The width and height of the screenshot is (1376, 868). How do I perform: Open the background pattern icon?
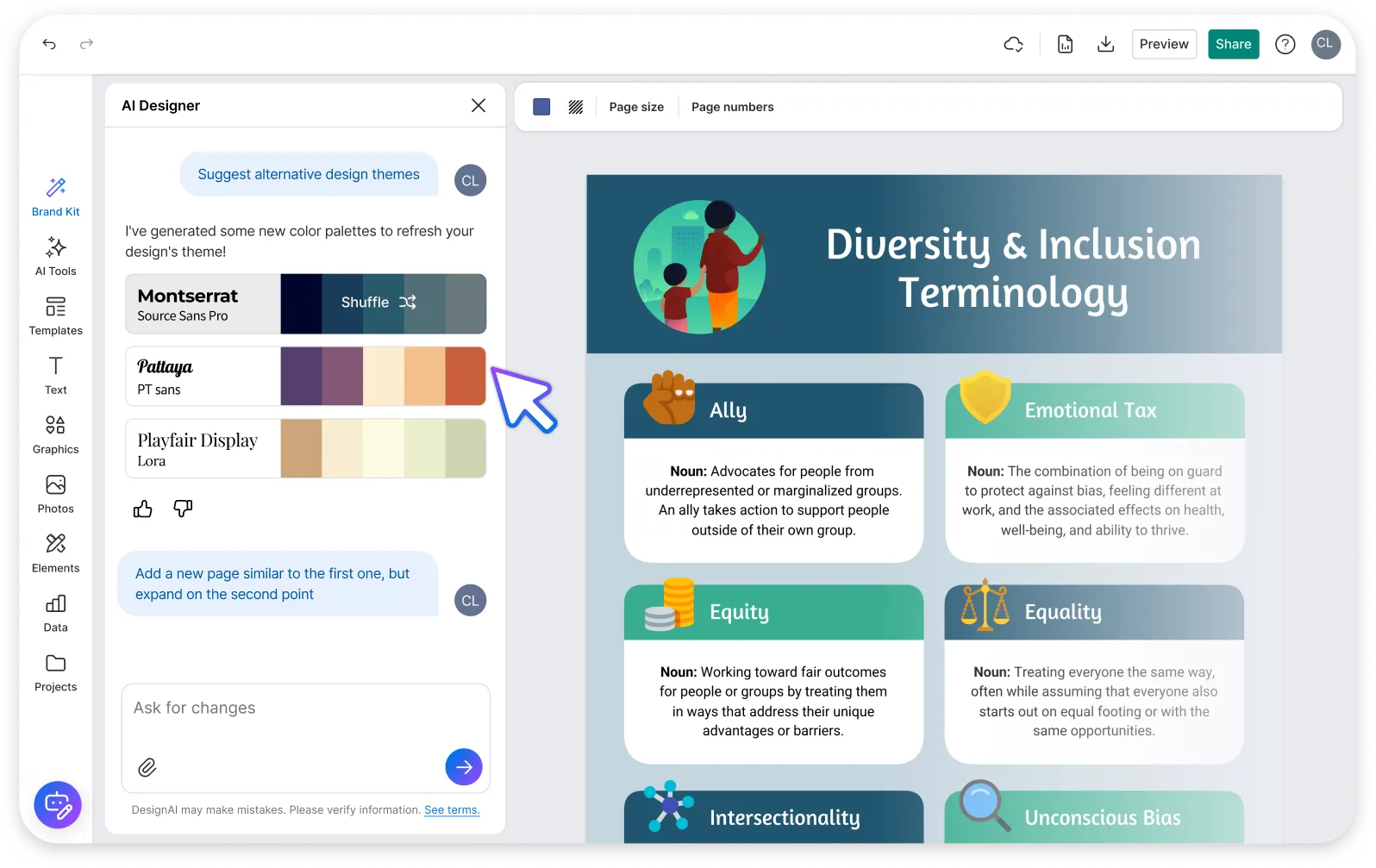click(x=576, y=107)
